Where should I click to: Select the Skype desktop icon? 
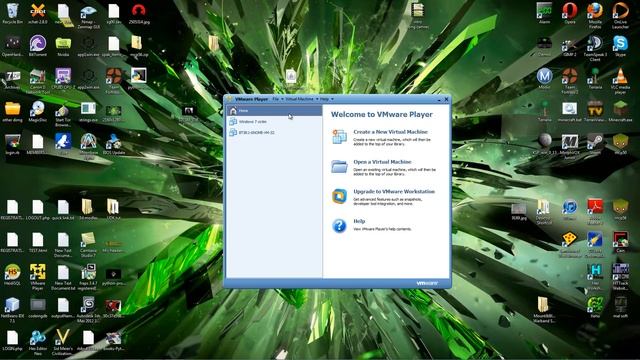620,46
